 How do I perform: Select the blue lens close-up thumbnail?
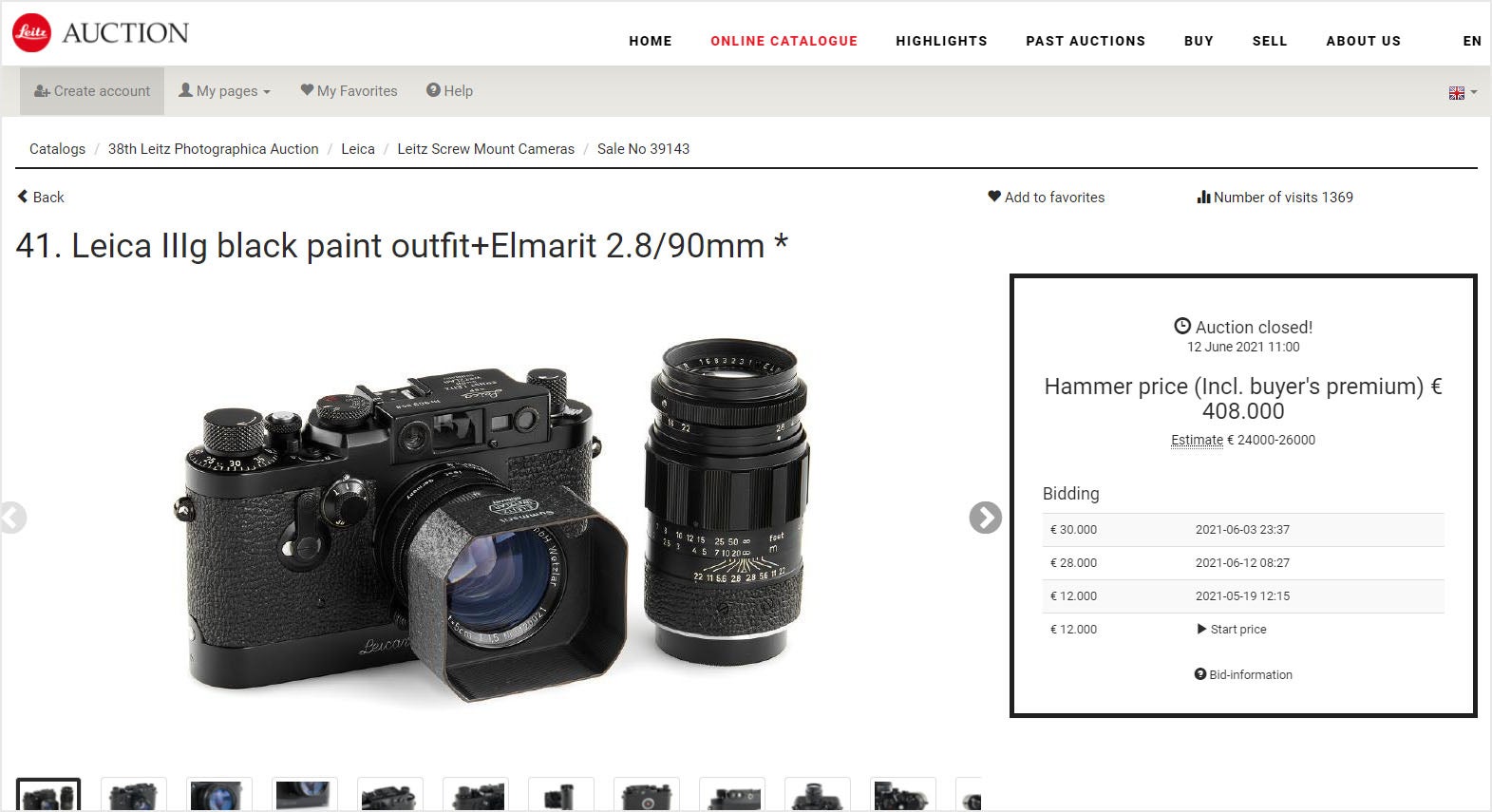click(x=219, y=795)
